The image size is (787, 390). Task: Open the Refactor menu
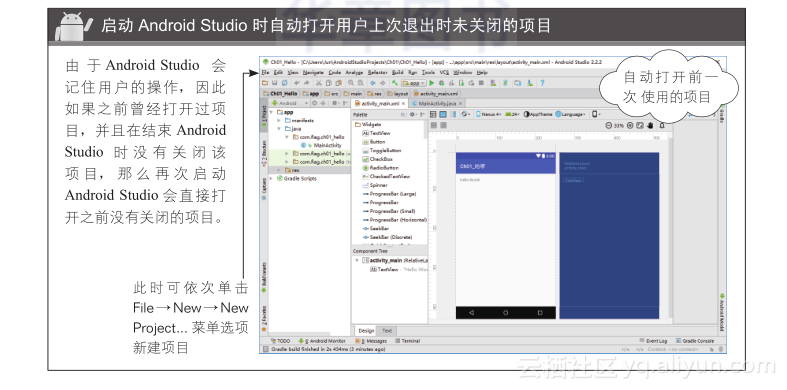[377, 73]
